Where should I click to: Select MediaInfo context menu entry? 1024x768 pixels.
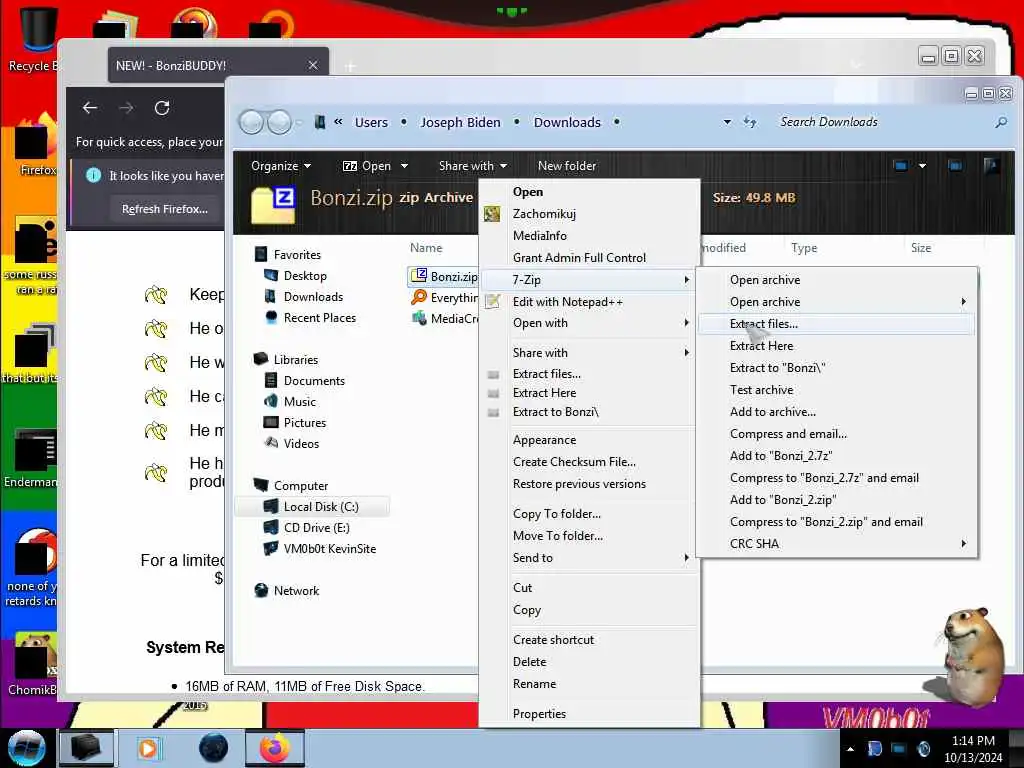pyautogui.click(x=588, y=236)
